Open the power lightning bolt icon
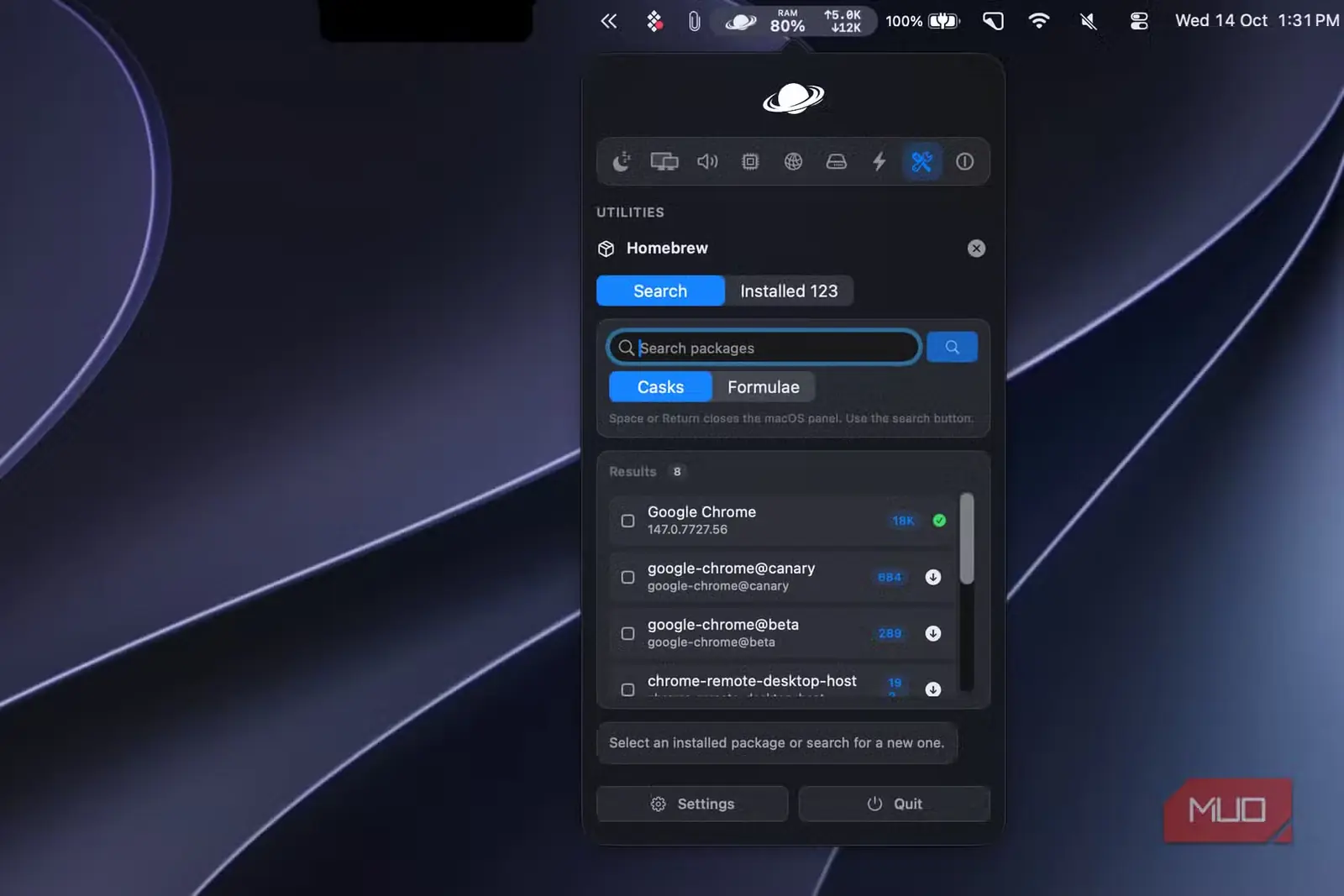Image resolution: width=1344 pixels, height=896 pixels. [879, 161]
